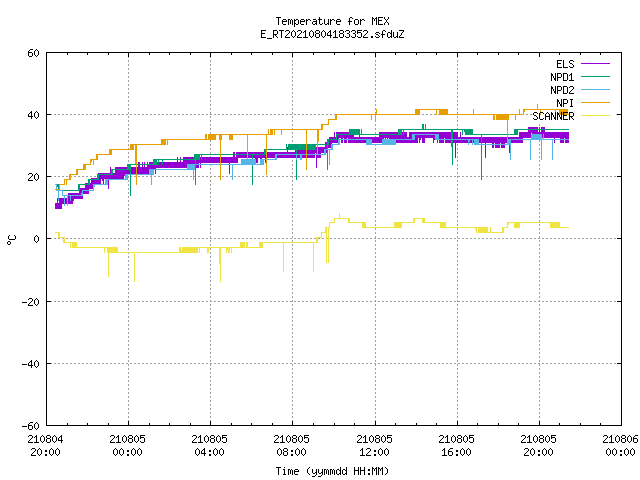Image resolution: width=640 pixels, height=480 pixels.
Task: Click the x-axis tick label 210805 20:00
Action: 538,446
